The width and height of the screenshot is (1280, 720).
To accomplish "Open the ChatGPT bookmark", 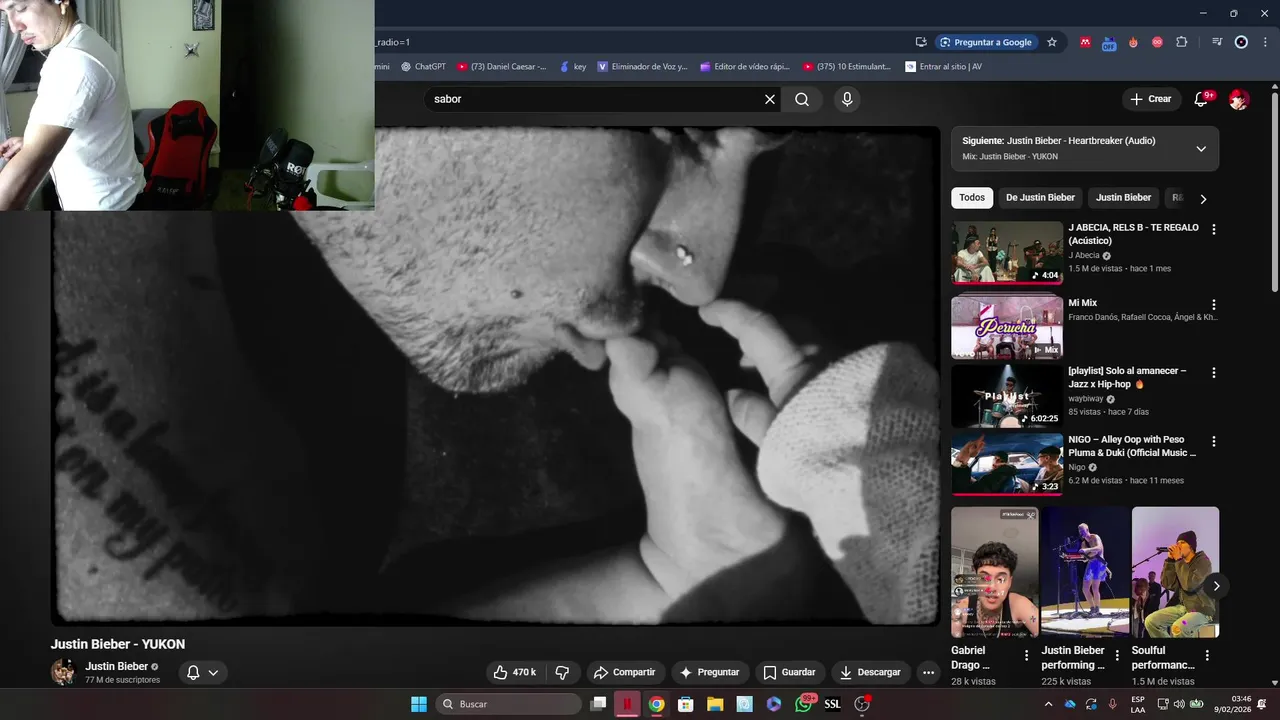I will (423, 67).
